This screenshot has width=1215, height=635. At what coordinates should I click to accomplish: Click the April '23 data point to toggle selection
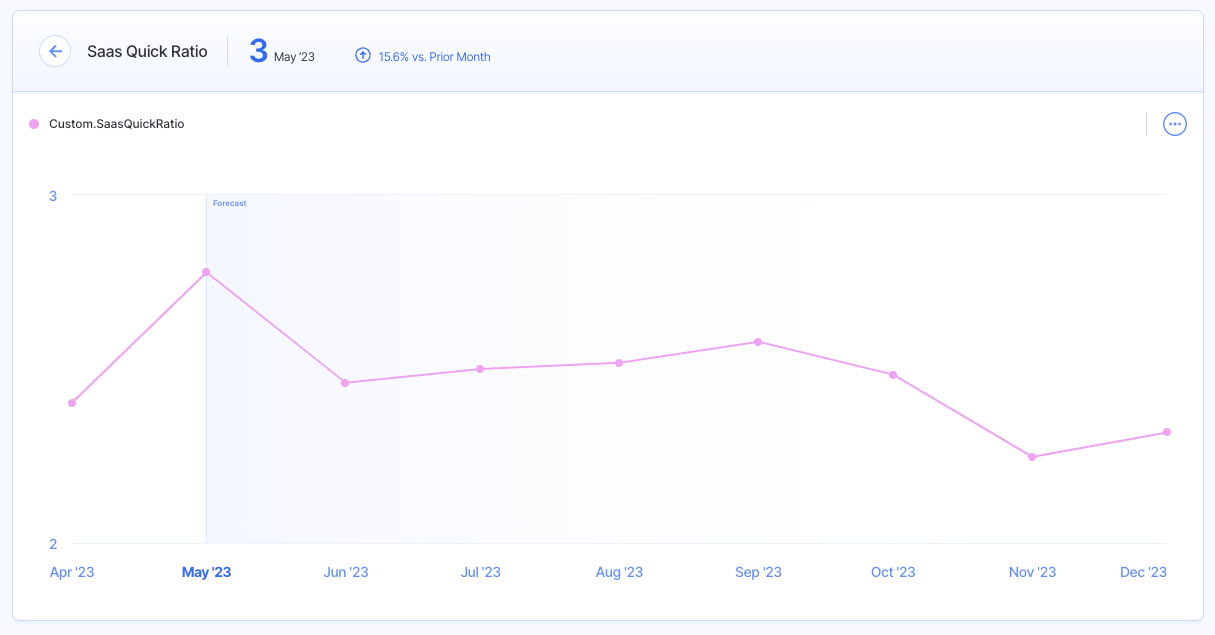[72, 402]
